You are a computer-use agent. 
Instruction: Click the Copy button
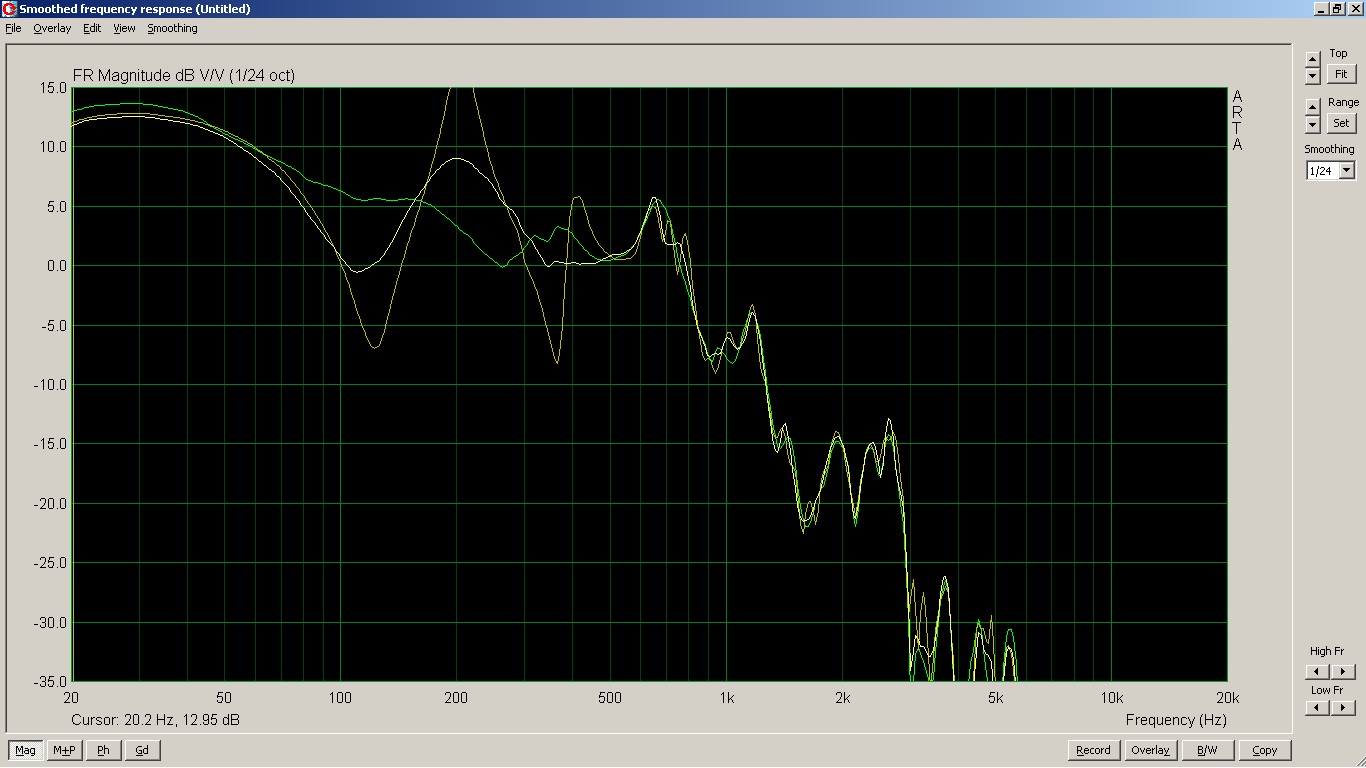pyautogui.click(x=1265, y=750)
